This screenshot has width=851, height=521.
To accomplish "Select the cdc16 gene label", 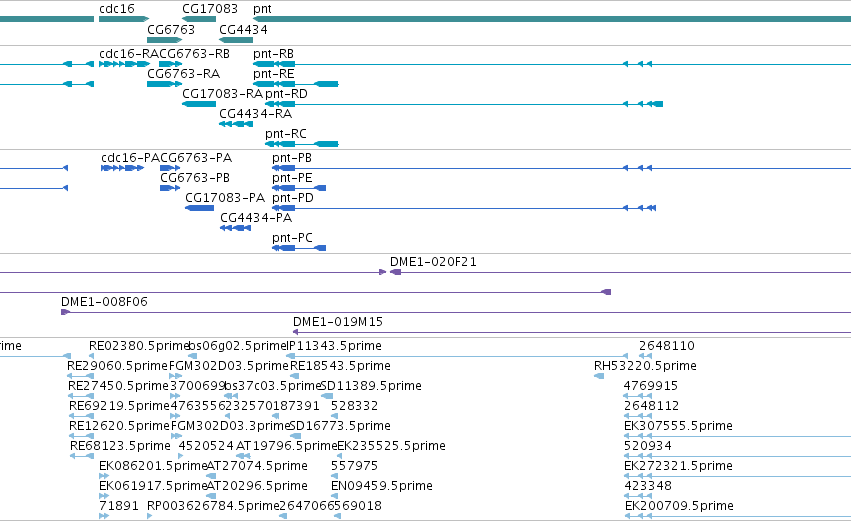I will pyautogui.click(x=117, y=9).
